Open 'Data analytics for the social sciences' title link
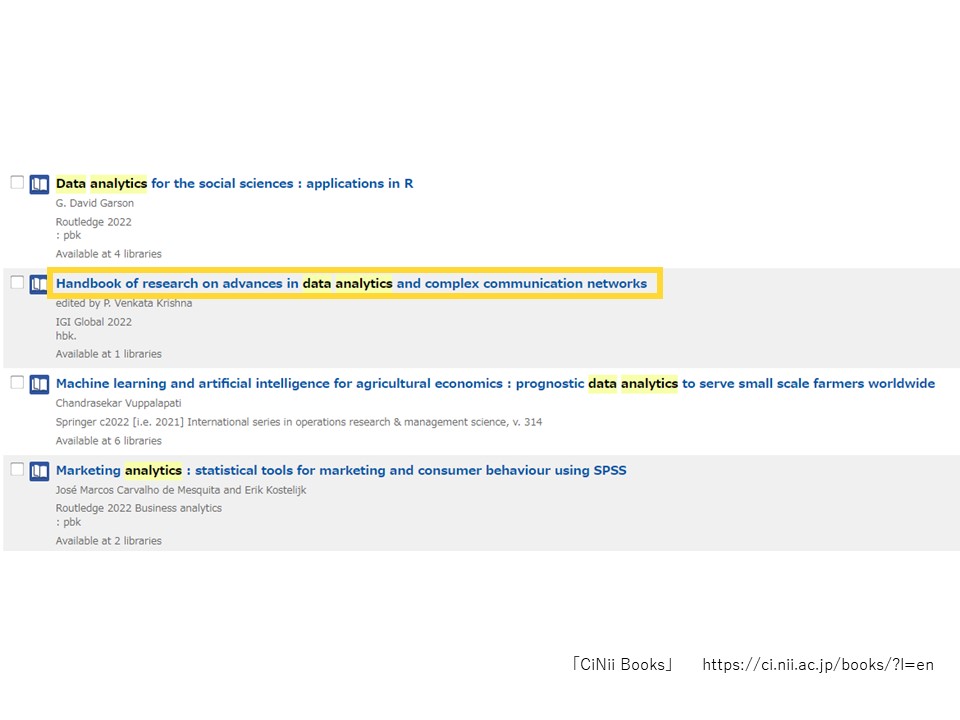This screenshot has height=720, width=960. click(x=234, y=184)
